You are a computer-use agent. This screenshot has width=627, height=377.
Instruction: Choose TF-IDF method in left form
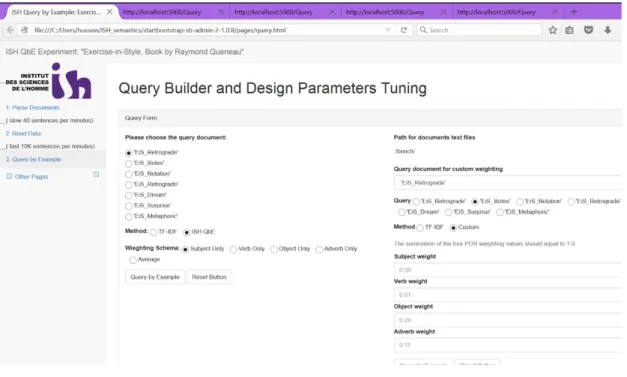coord(154,232)
